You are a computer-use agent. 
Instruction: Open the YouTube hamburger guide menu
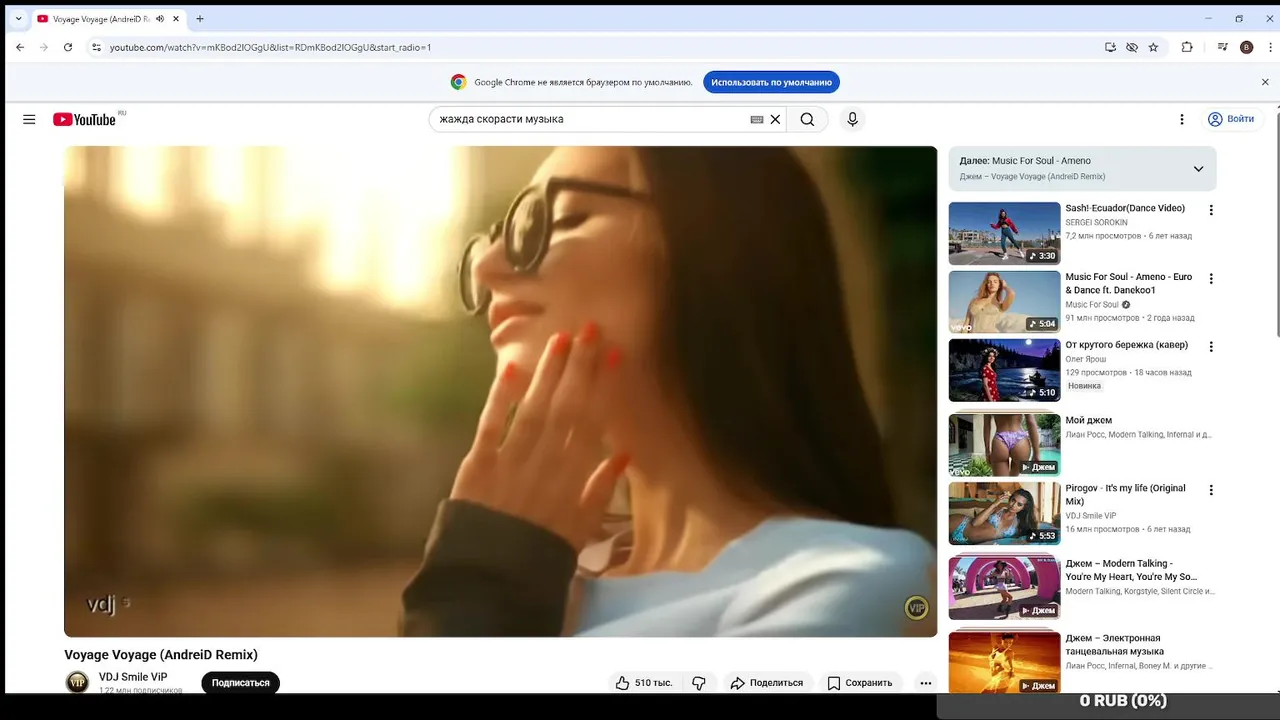click(29, 119)
